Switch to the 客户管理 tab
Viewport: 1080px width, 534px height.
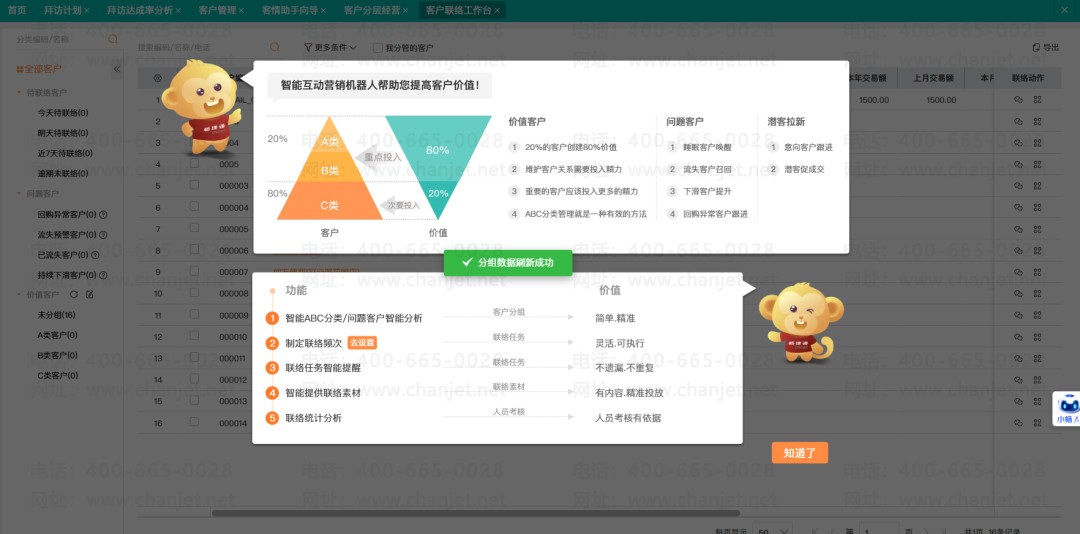[216, 10]
